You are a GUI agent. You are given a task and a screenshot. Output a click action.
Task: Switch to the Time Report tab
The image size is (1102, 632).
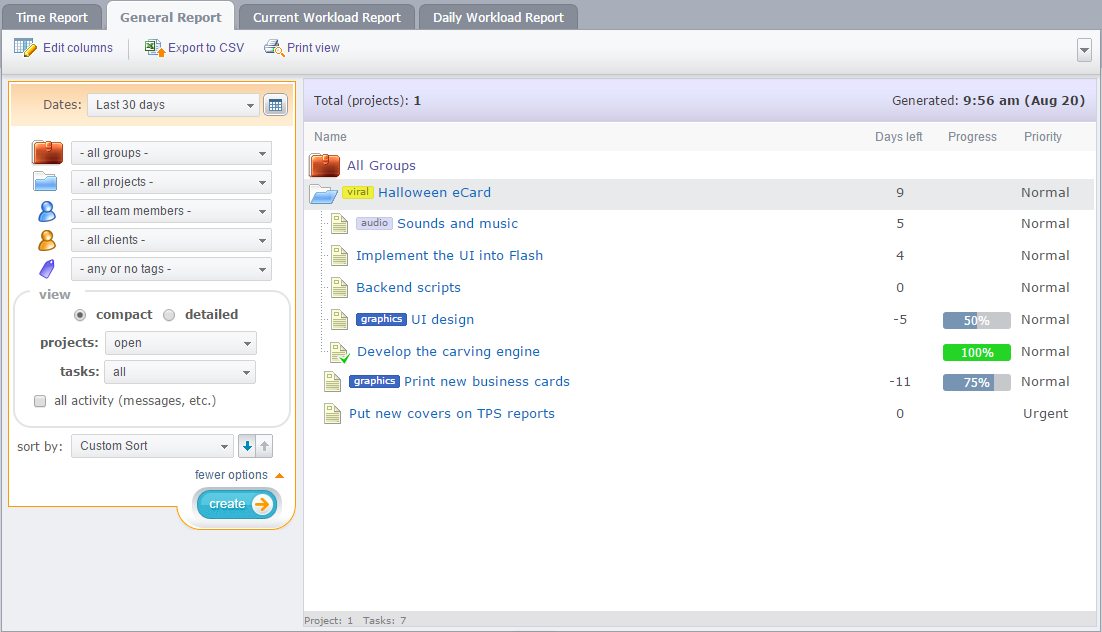(52, 17)
